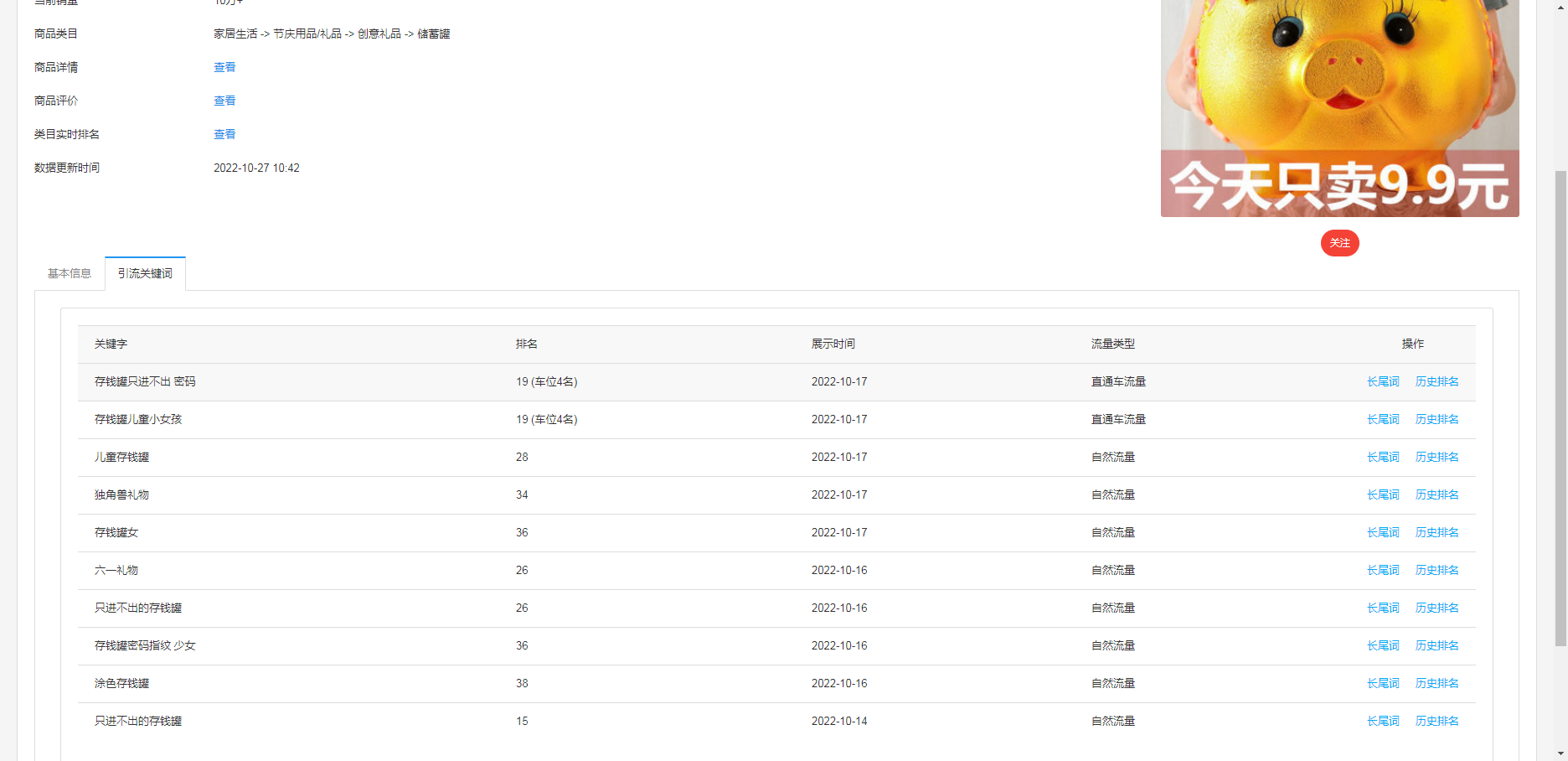Click the rank 28 cell for 儿童存钱罐

coord(522,457)
